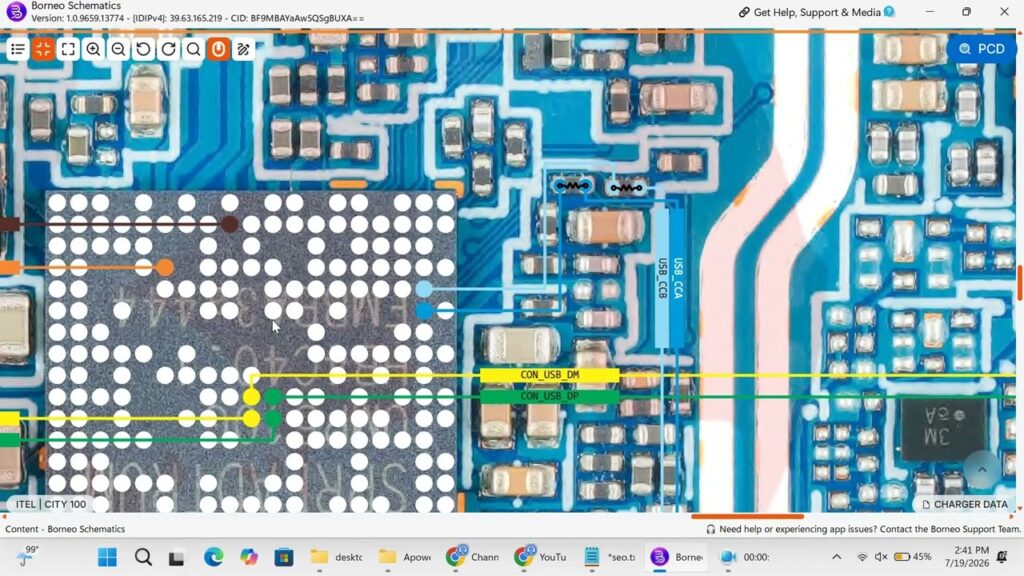
Task: Expand the hidden system tray icons chevron
Action: click(837, 557)
